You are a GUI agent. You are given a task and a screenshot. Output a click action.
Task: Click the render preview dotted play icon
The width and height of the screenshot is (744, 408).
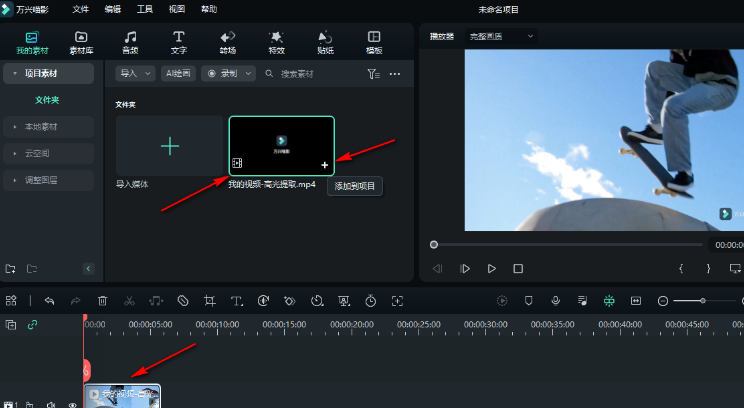point(502,301)
